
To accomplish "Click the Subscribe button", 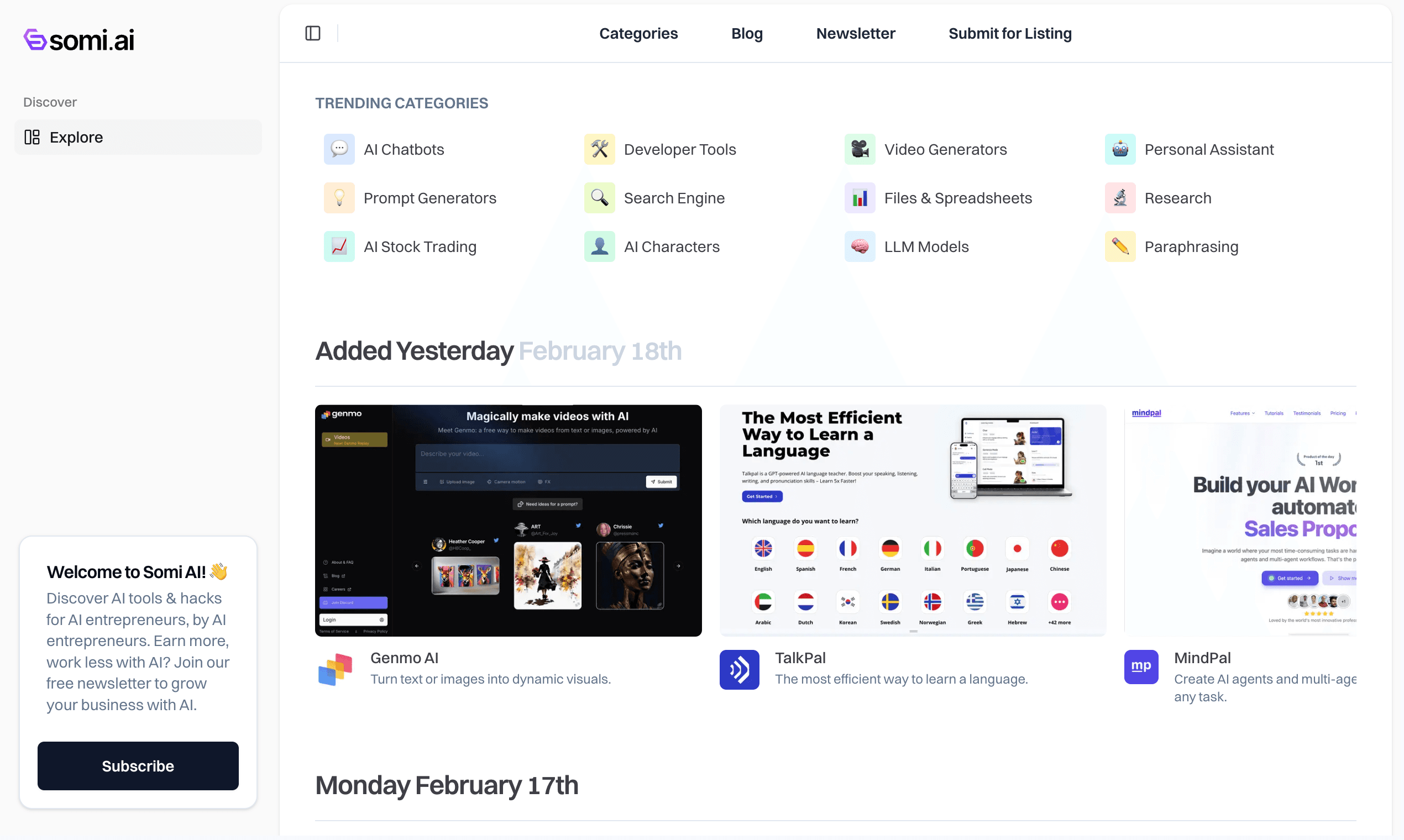I will [138, 765].
